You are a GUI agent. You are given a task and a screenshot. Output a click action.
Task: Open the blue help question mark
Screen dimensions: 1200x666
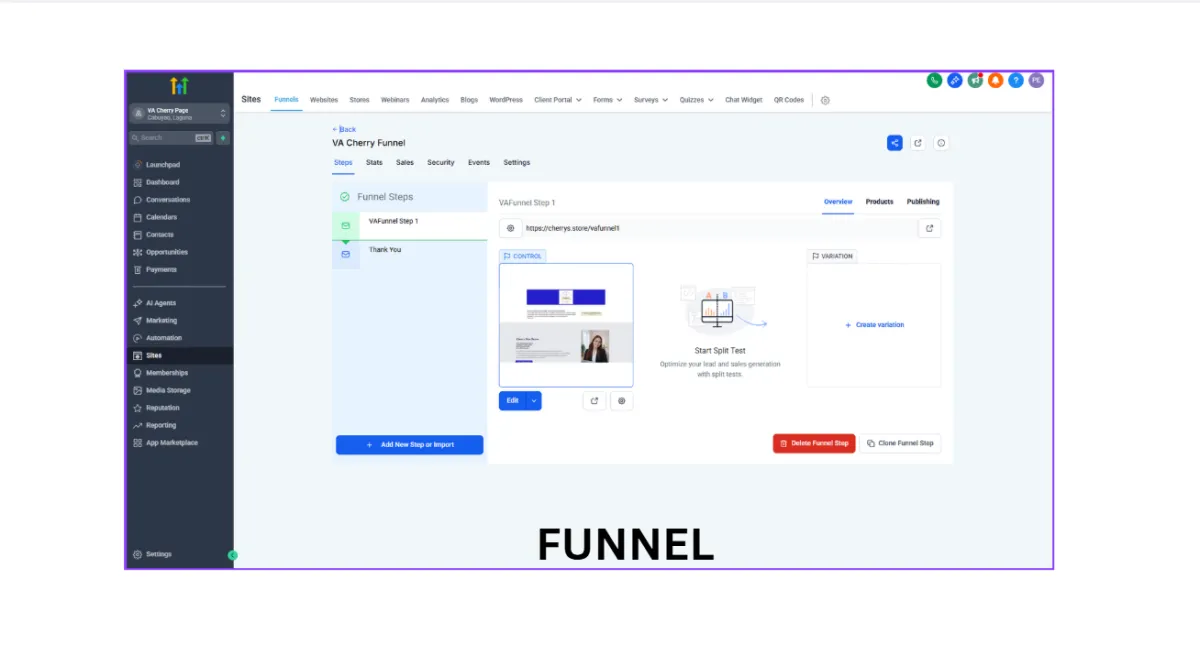tap(1016, 80)
